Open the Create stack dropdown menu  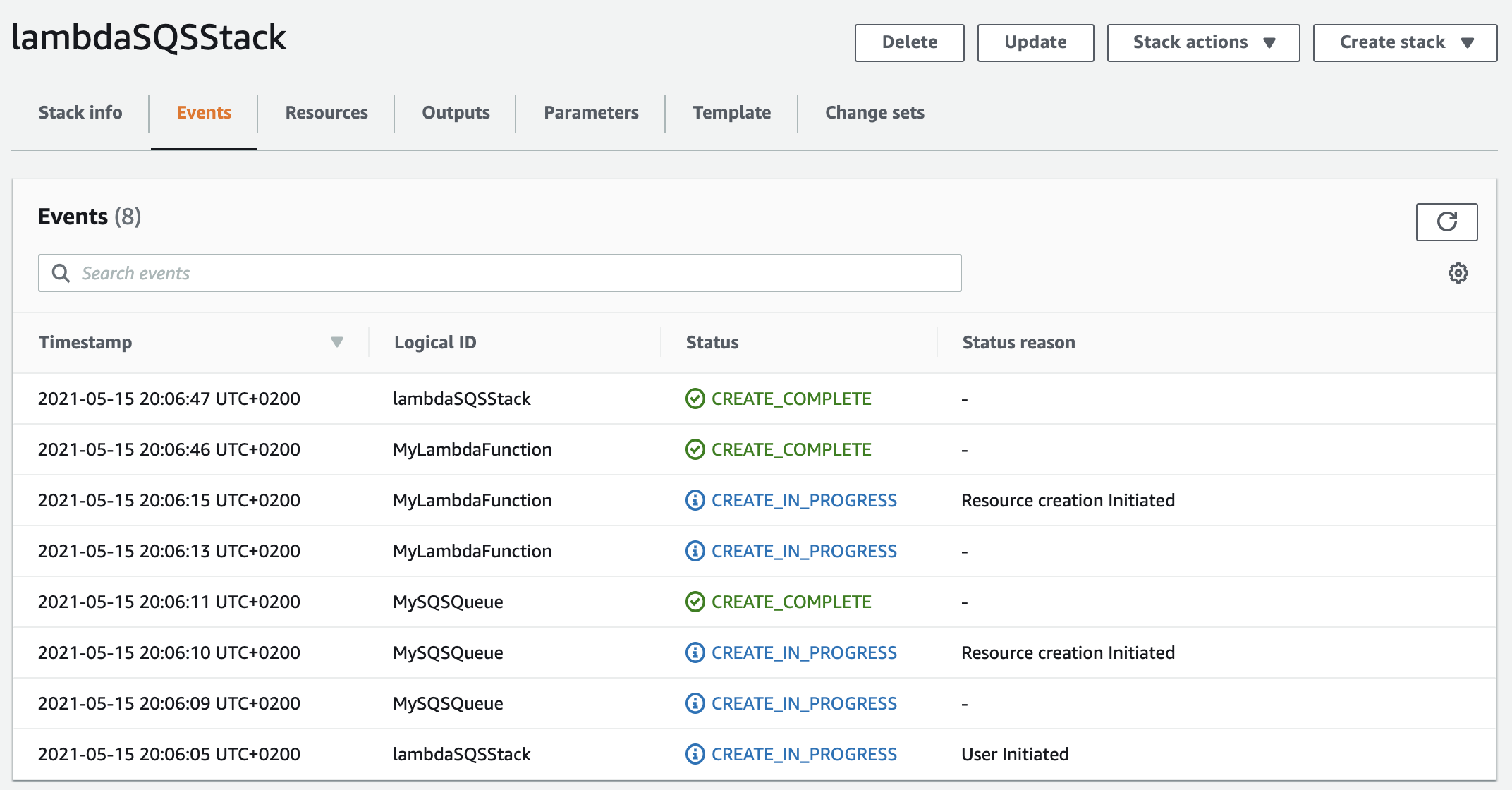click(1405, 42)
